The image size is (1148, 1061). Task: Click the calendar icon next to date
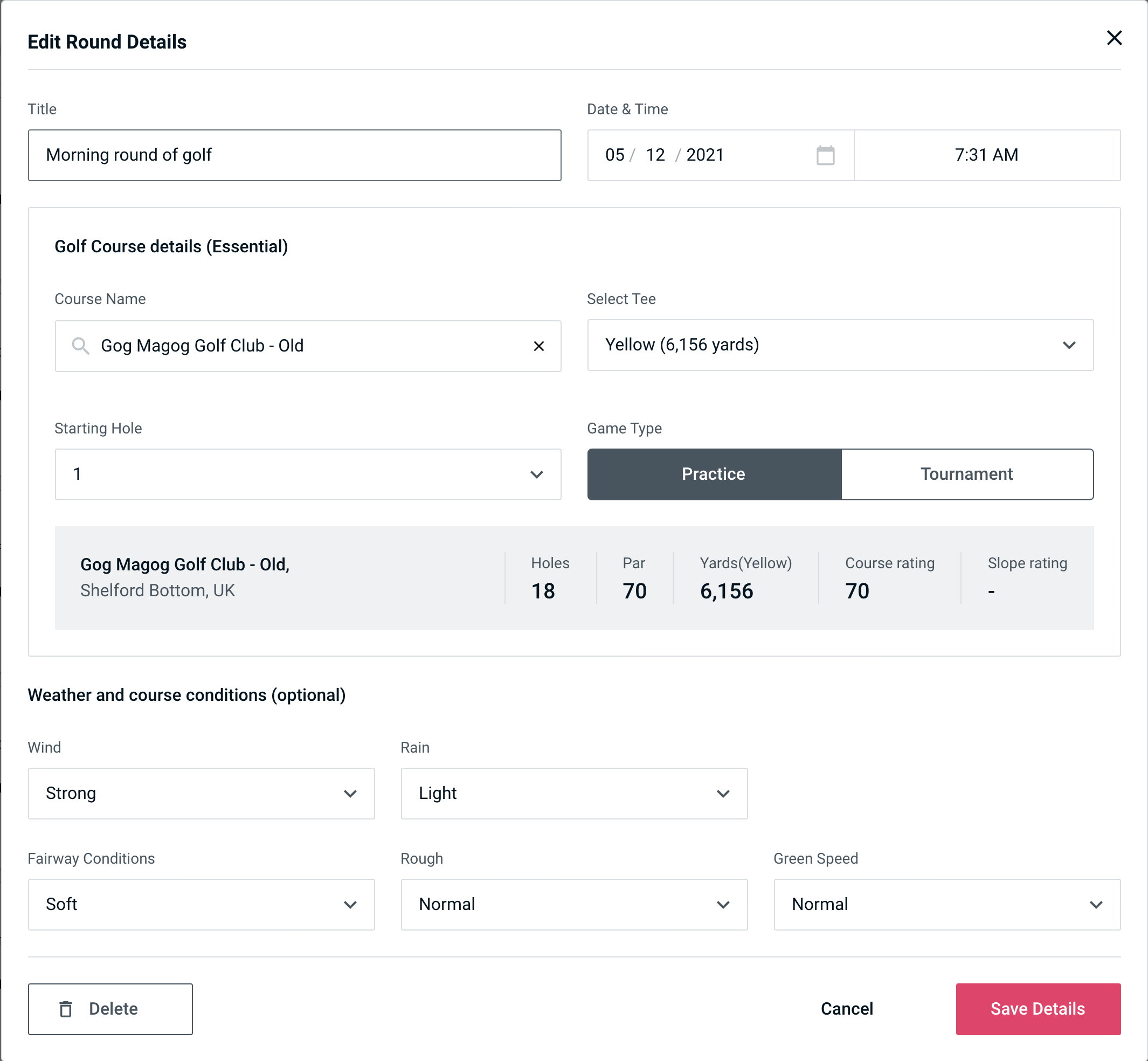(825, 155)
